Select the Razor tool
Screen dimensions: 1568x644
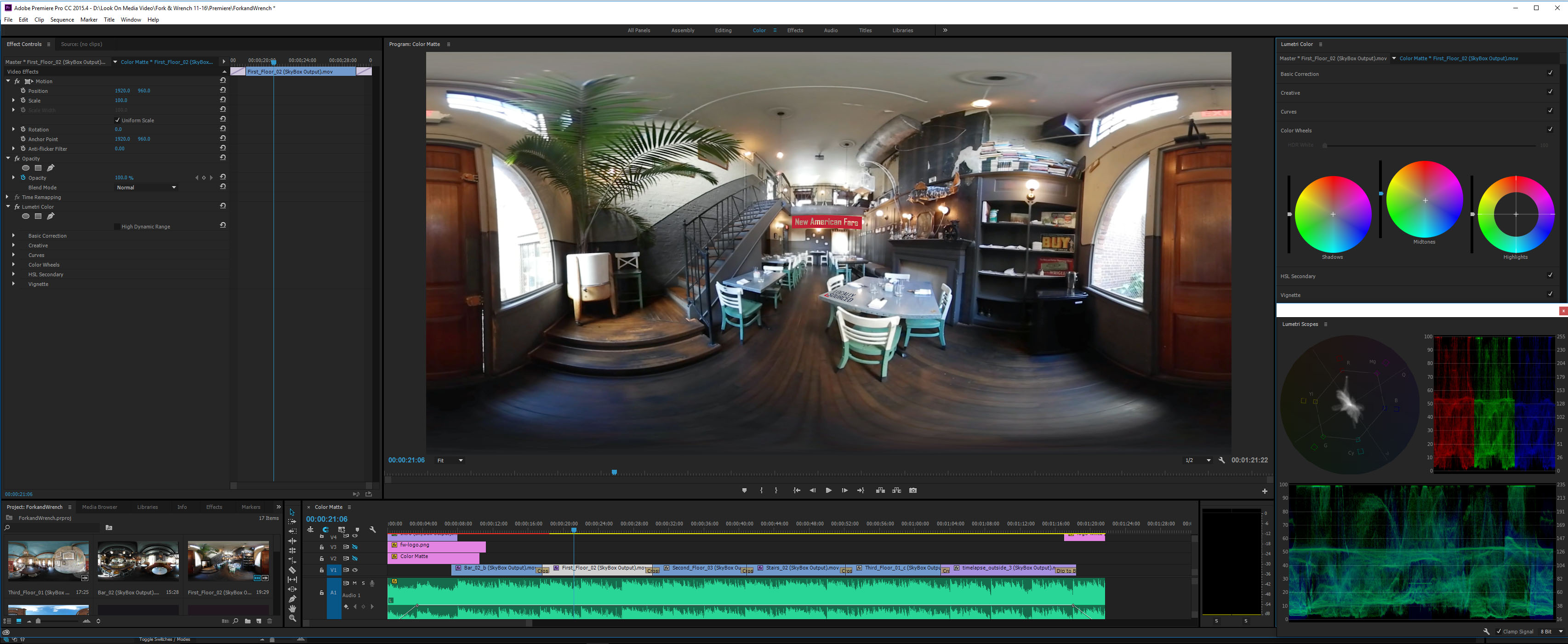[x=292, y=570]
